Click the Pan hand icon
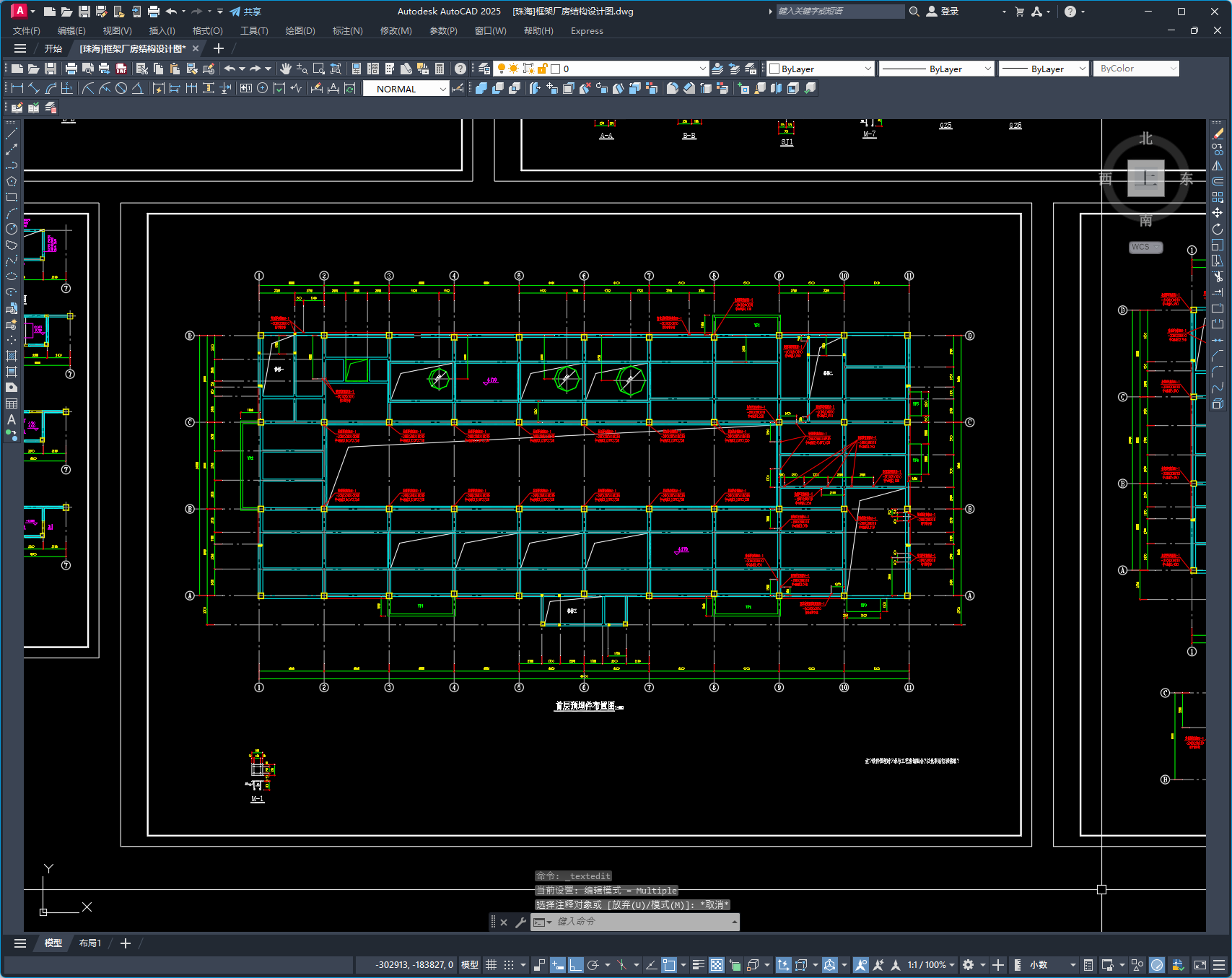Viewport: 1232px width, 978px height. [x=286, y=69]
